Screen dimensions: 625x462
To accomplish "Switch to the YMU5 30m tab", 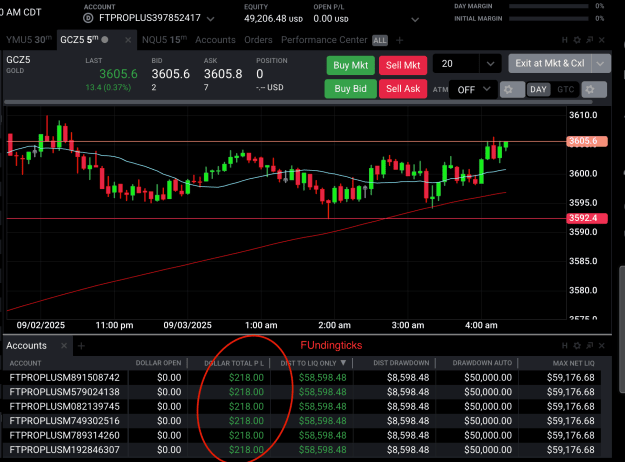I will tap(29, 40).
